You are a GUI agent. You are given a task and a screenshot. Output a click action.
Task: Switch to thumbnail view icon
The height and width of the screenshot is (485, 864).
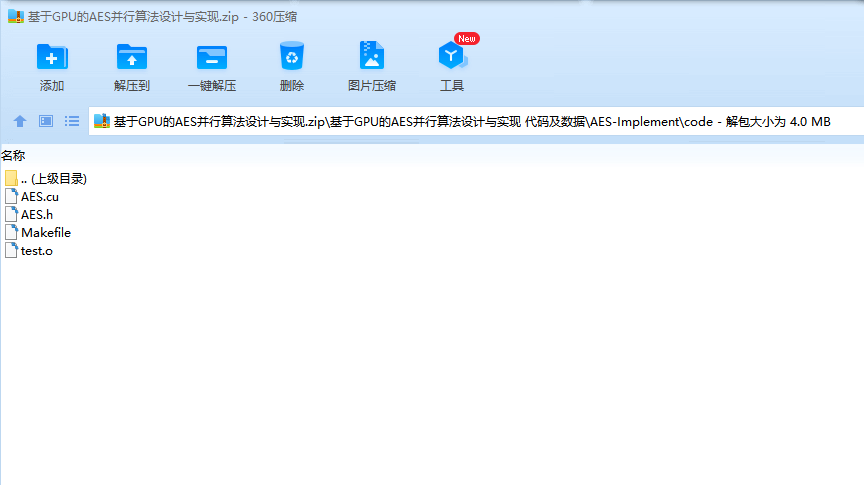click(x=46, y=121)
